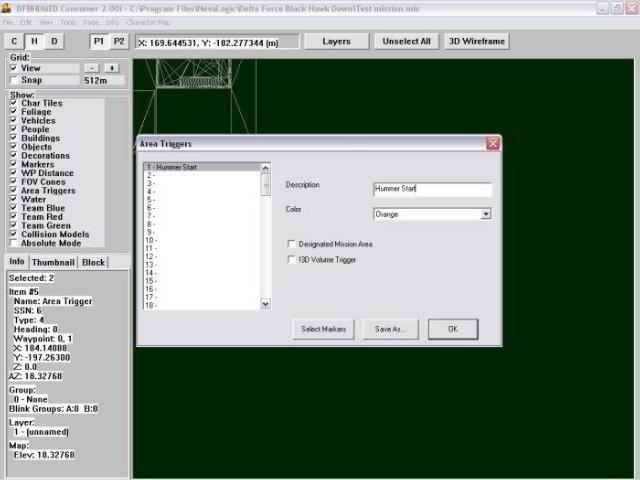Click the C toolbar button
Screen dimensions: 640x480
(x=15, y=42)
